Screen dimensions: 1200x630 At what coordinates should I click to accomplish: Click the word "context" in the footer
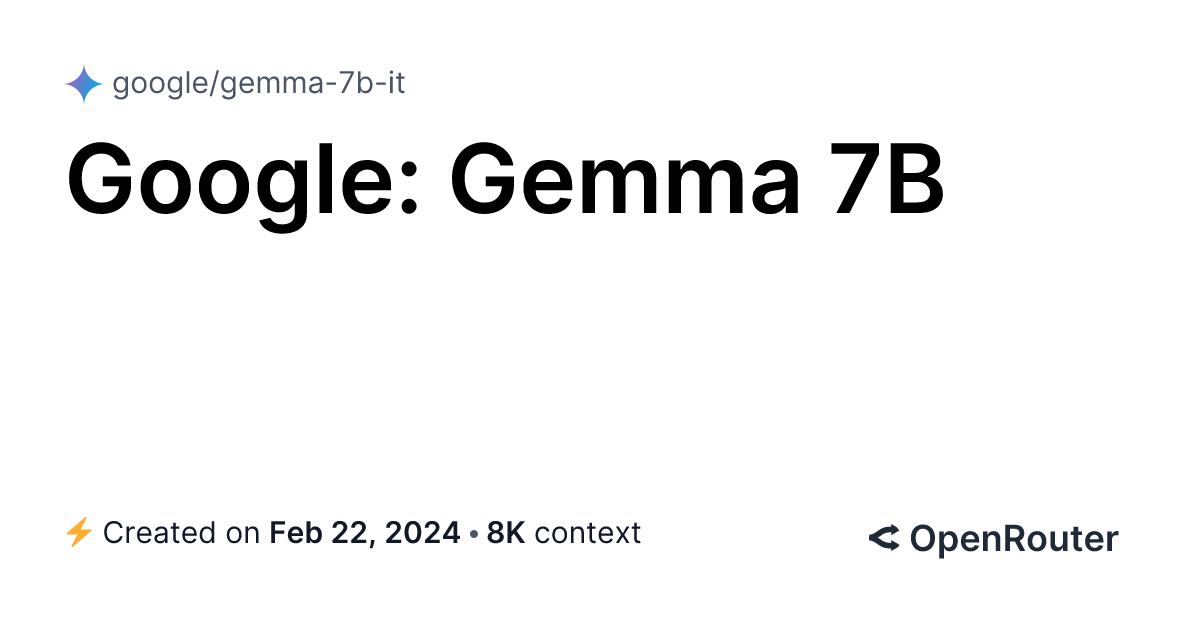pos(588,533)
